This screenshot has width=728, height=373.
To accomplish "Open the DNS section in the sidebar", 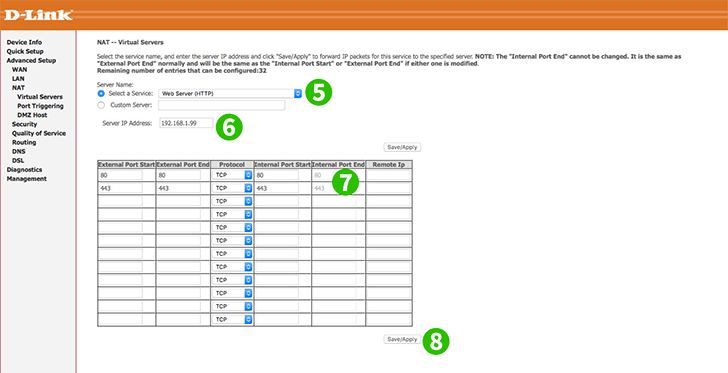I will (19, 151).
